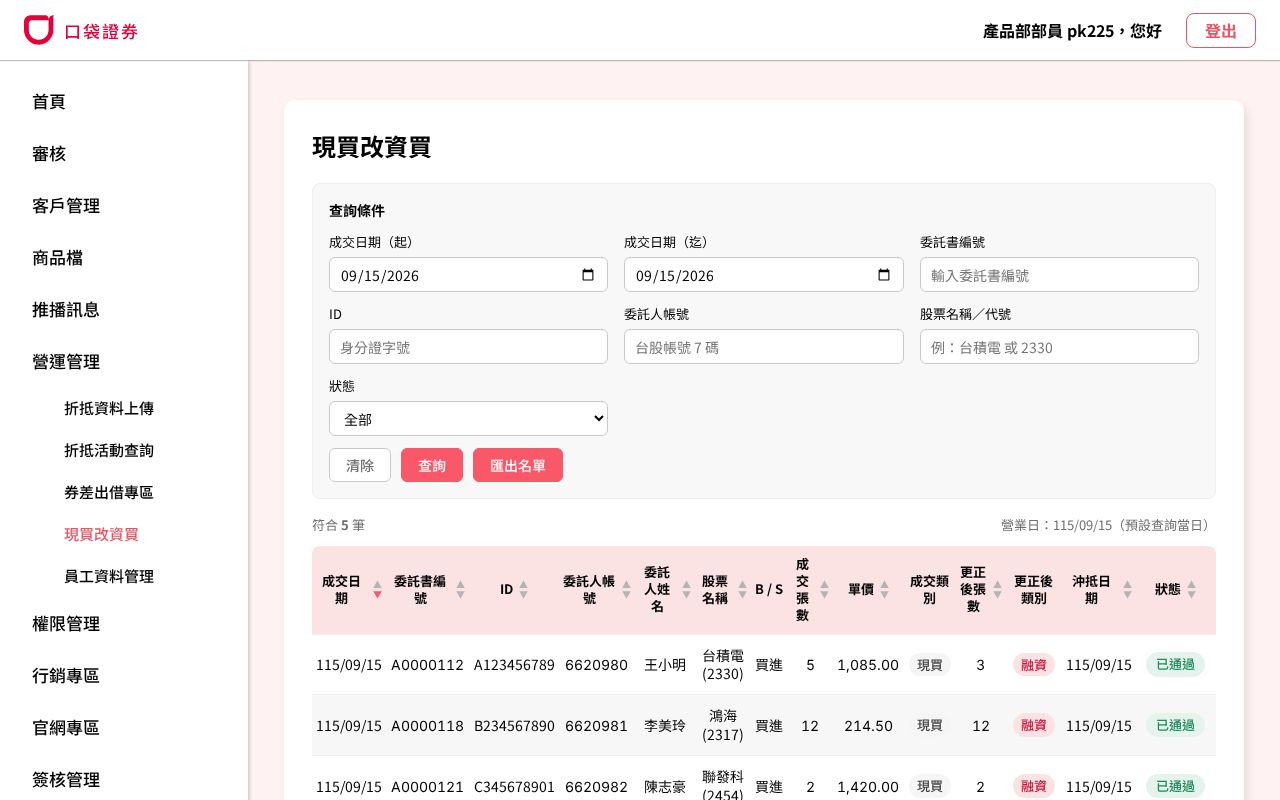The height and width of the screenshot is (800, 1280).
Task: Click unit price 214.50
Action: coord(868,725)
